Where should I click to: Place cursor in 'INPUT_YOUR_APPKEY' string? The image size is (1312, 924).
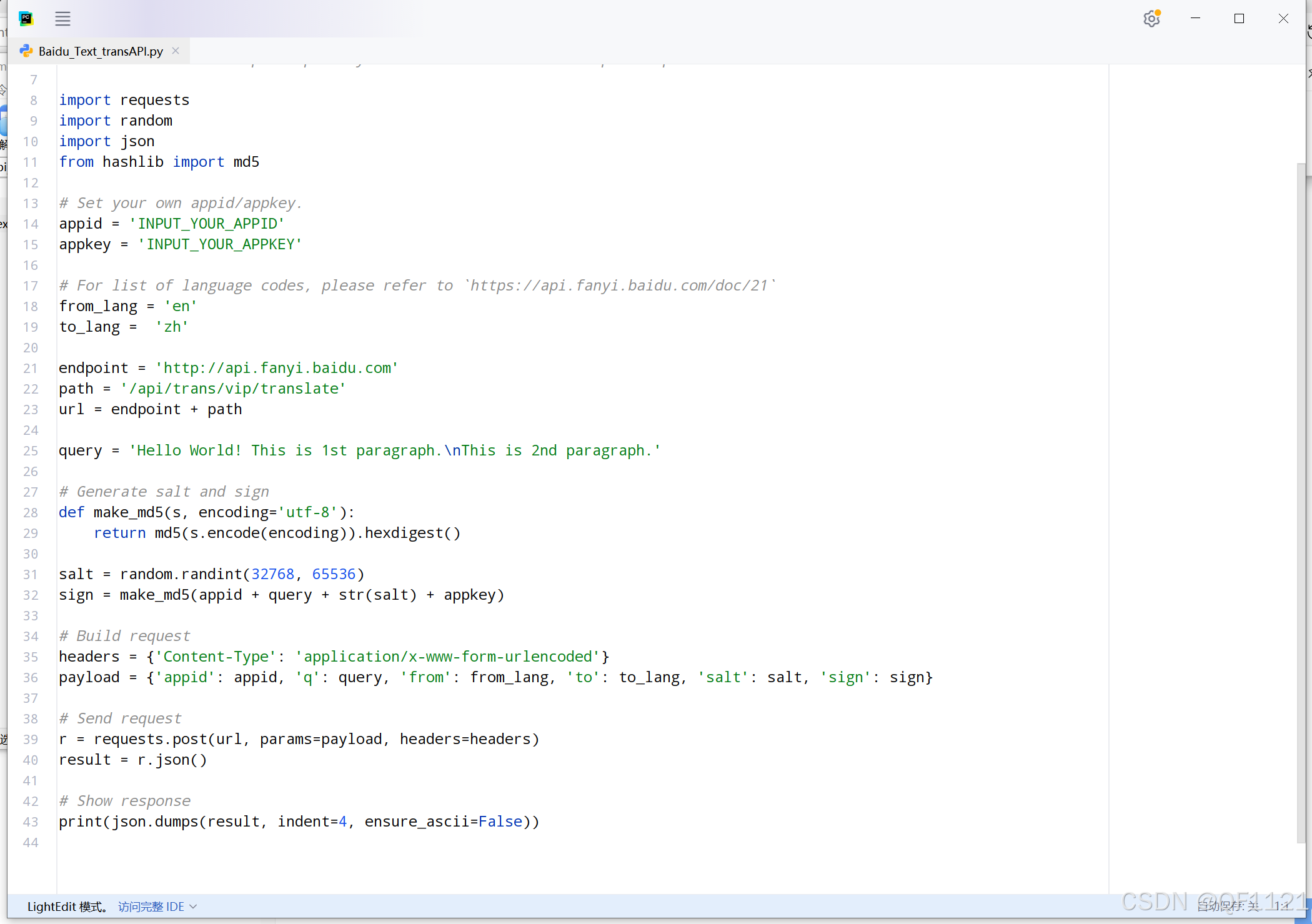point(220,244)
